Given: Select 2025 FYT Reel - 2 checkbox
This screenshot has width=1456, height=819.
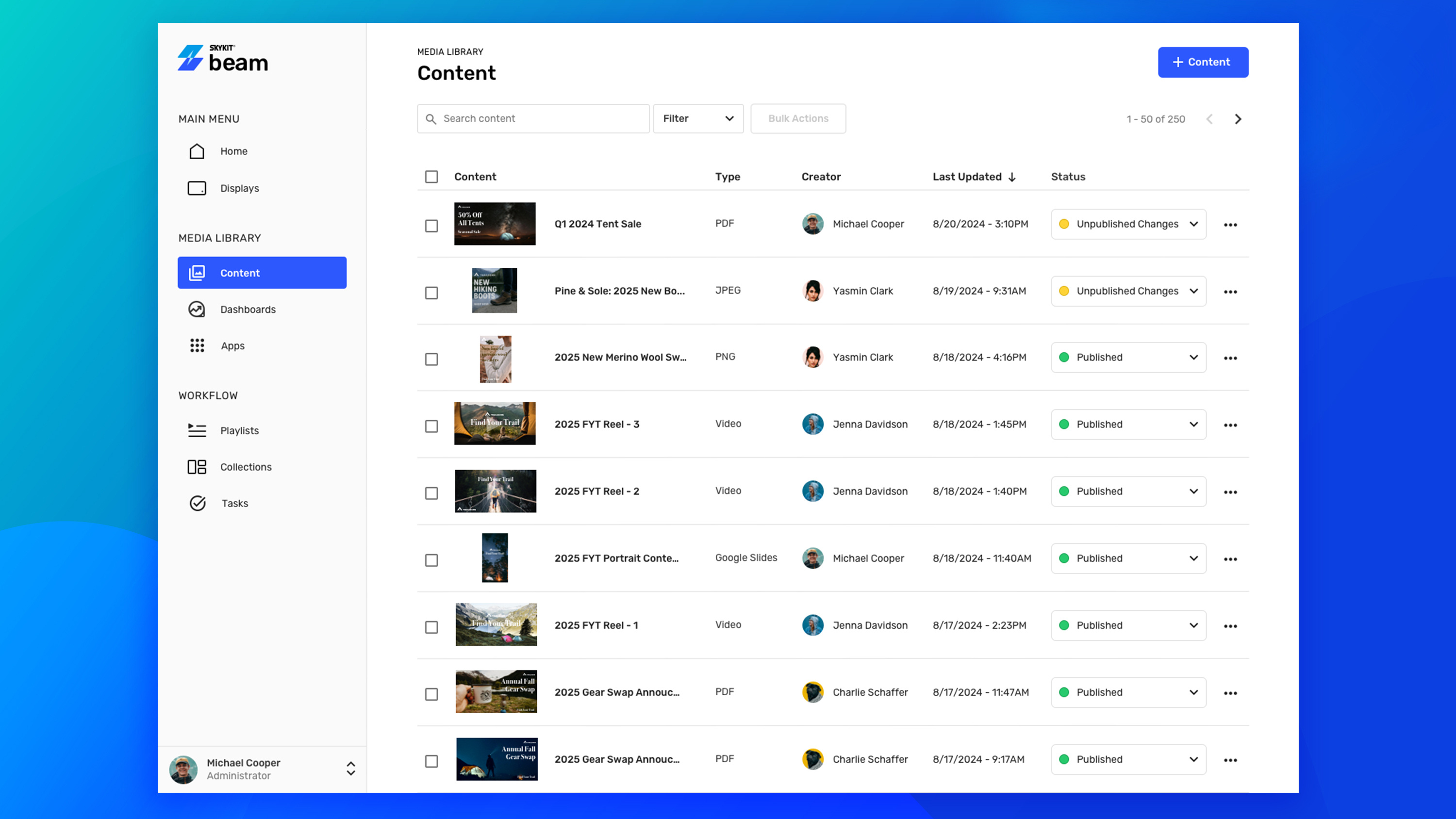Looking at the screenshot, I should point(431,493).
